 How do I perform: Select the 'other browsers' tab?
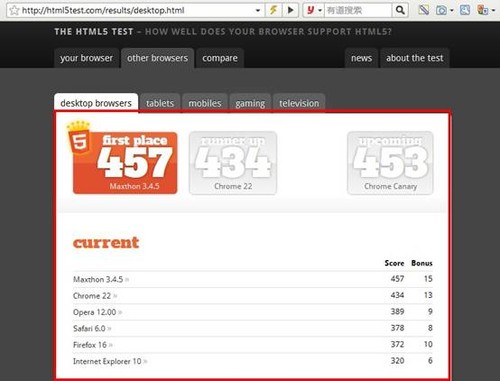pos(157,58)
